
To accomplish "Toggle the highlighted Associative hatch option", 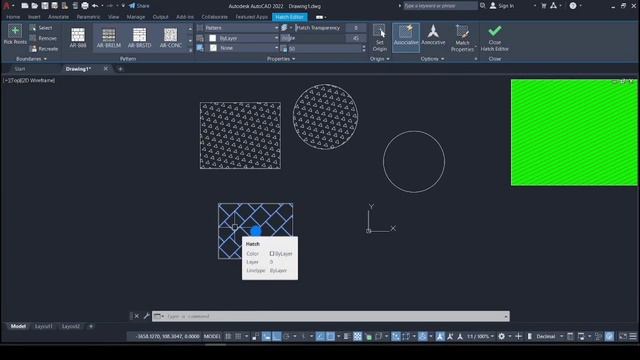I will [406, 38].
